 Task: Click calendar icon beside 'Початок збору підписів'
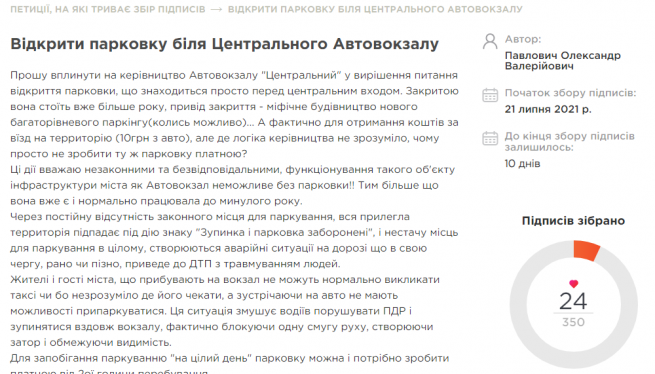pyautogui.click(x=490, y=95)
